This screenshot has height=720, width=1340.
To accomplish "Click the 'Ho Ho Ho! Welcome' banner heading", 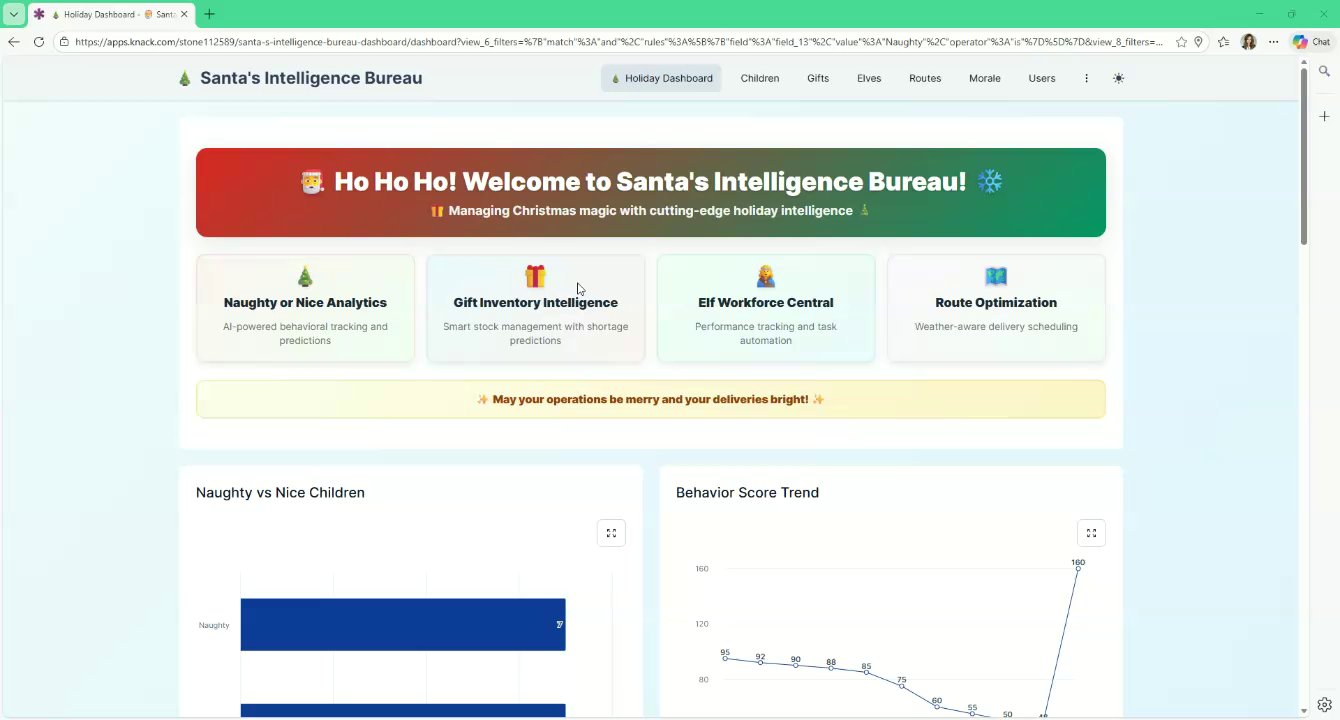I will pos(651,181).
